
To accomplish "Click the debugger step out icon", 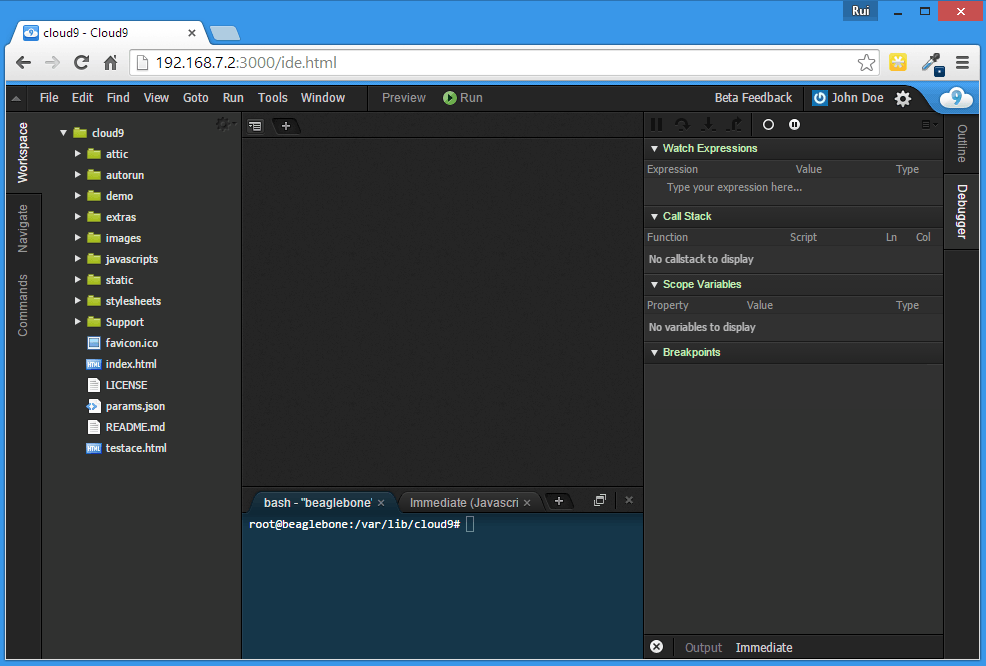I will coord(734,125).
